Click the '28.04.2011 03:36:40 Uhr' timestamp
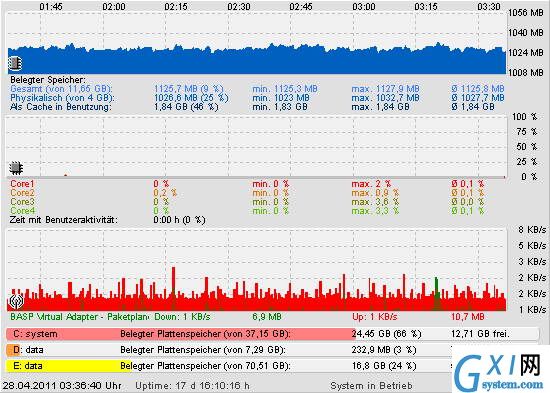 (62, 386)
